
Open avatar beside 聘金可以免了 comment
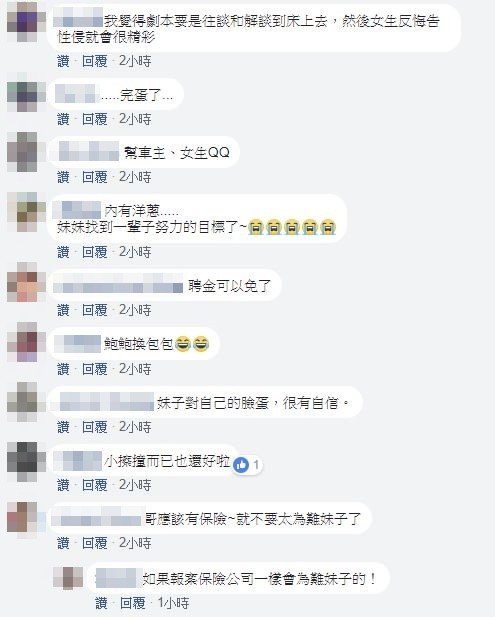pos(22,282)
